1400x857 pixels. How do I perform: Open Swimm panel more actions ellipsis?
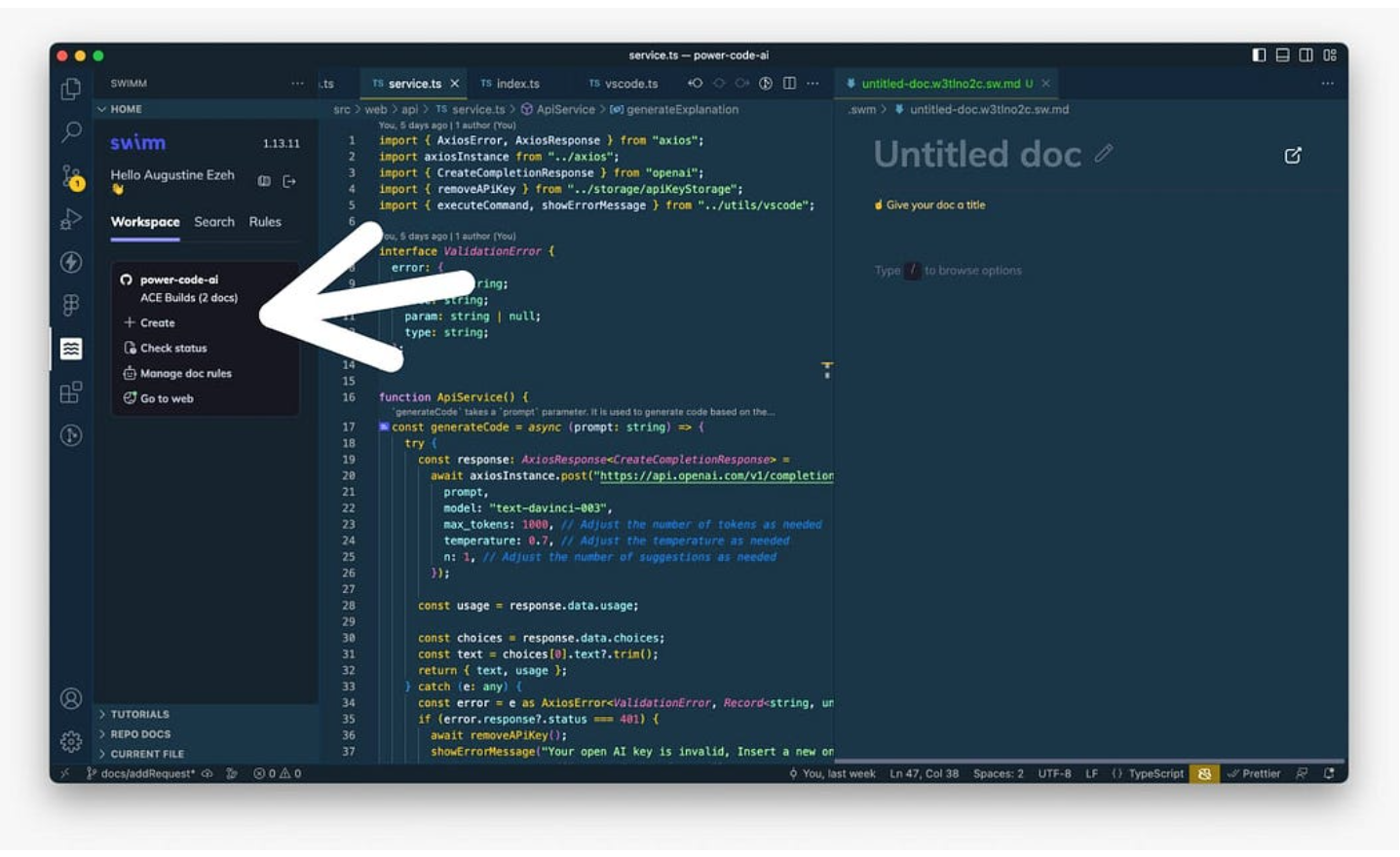[x=297, y=84]
